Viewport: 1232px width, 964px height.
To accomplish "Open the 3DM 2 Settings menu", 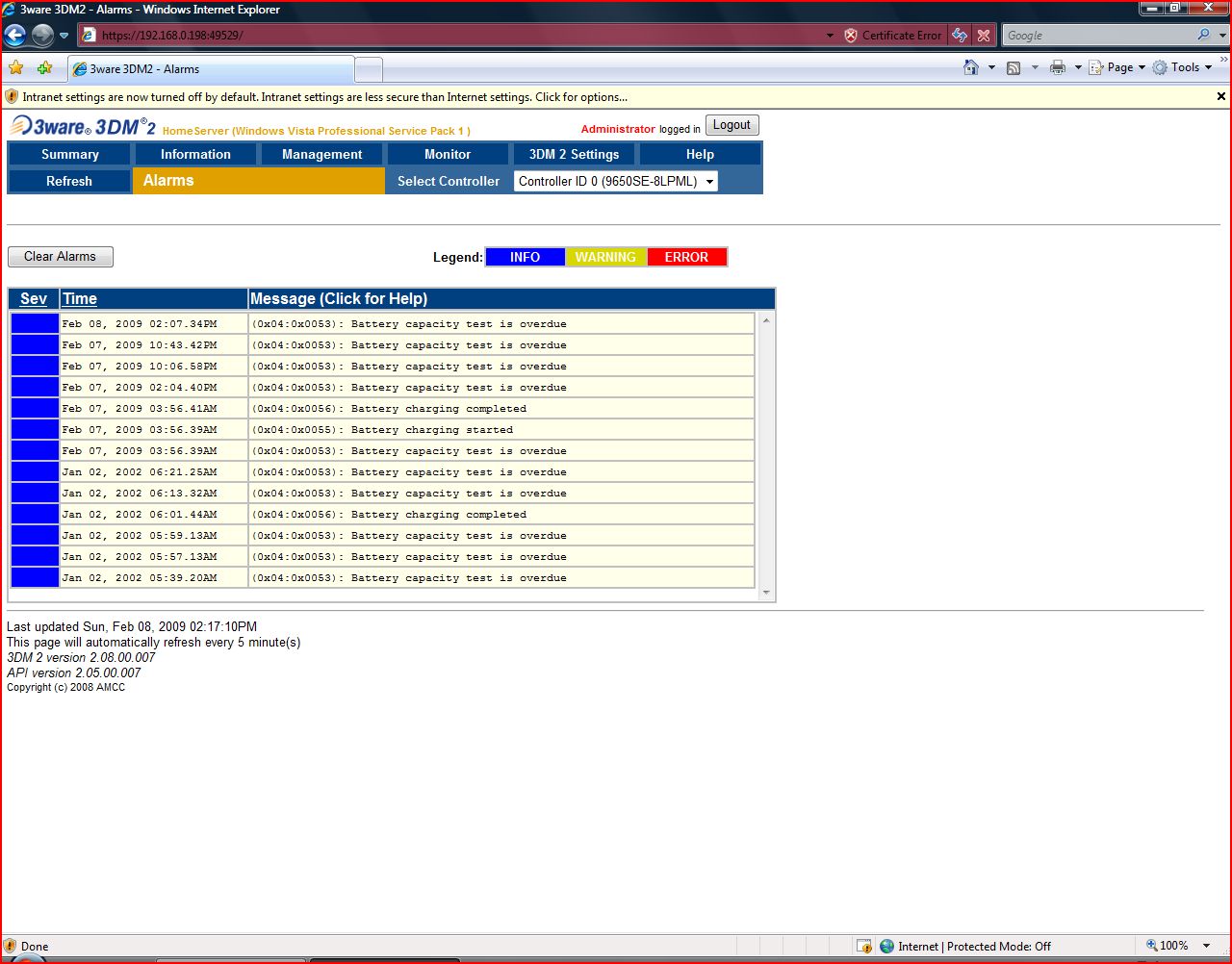I will coord(574,155).
